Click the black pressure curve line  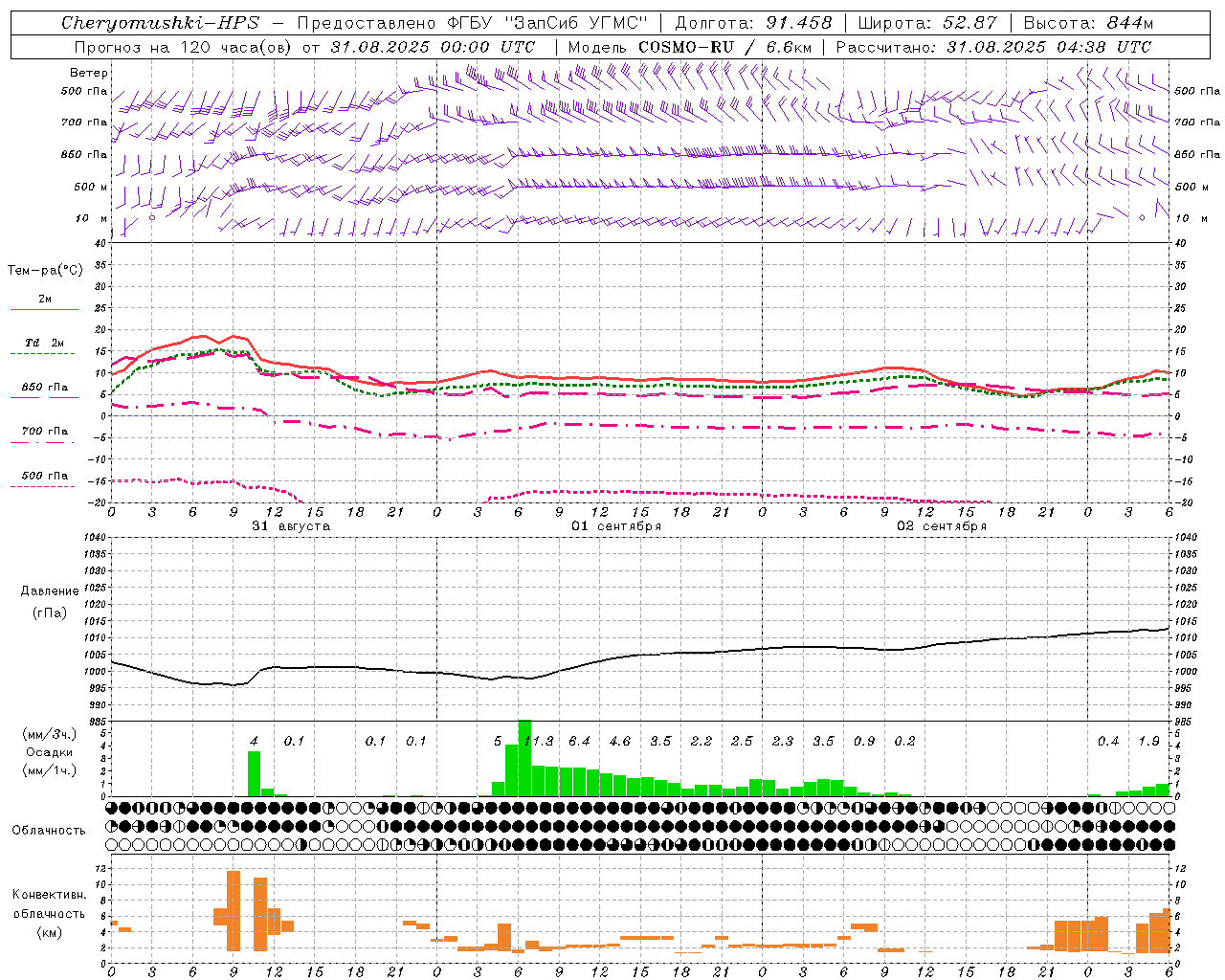coord(639,656)
